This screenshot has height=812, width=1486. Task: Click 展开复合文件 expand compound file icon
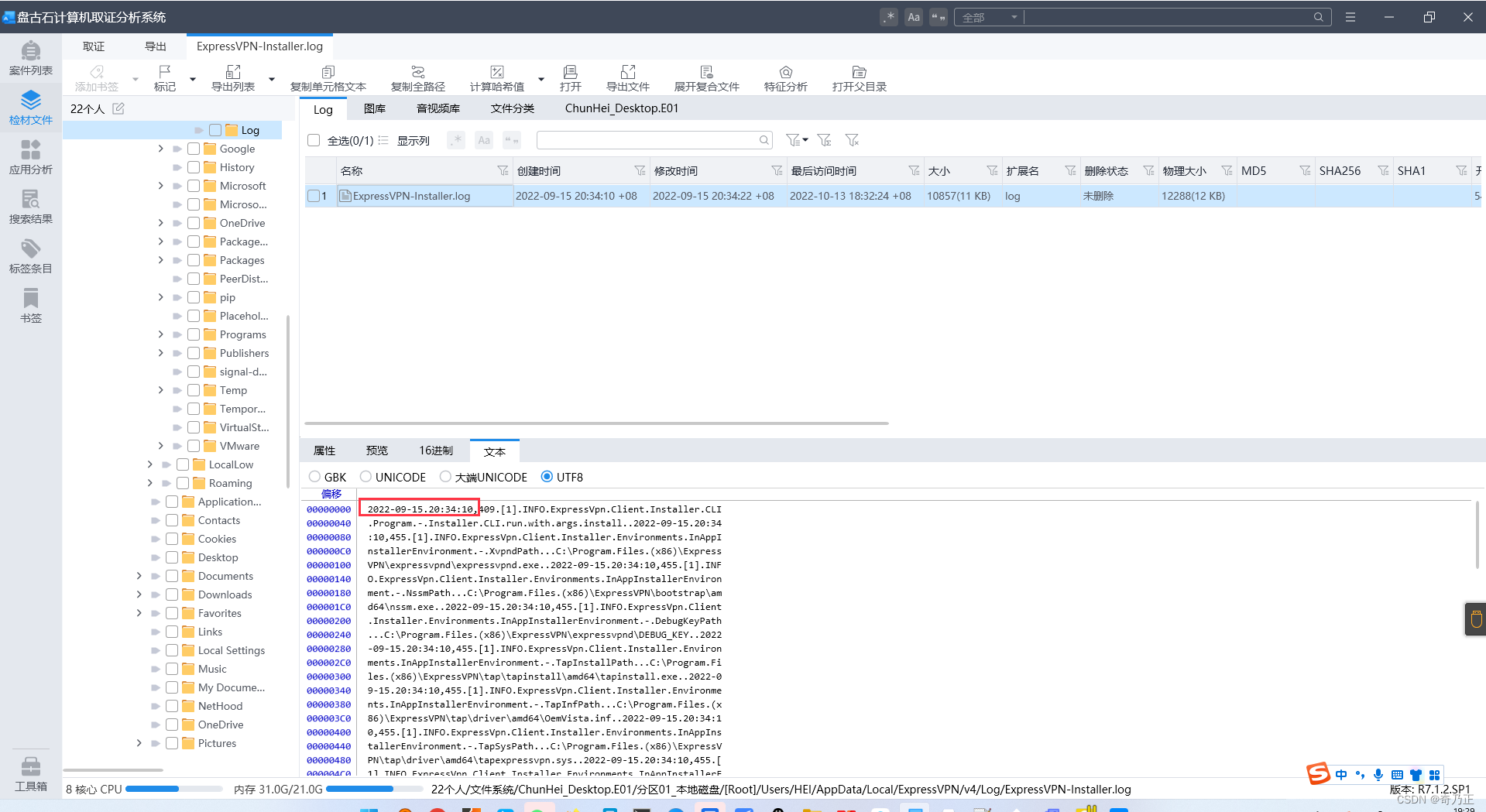(x=707, y=78)
